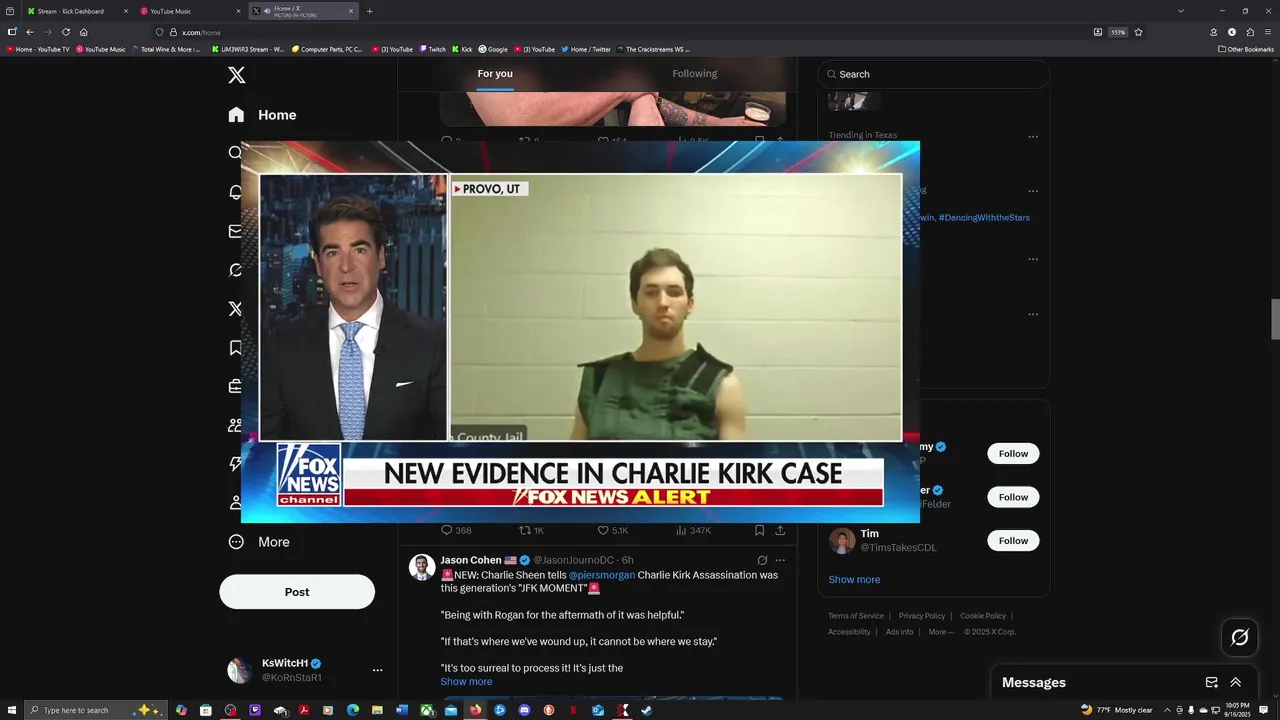Open the Privacy Policy footer link
The height and width of the screenshot is (720, 1280).
coord(922,616)
